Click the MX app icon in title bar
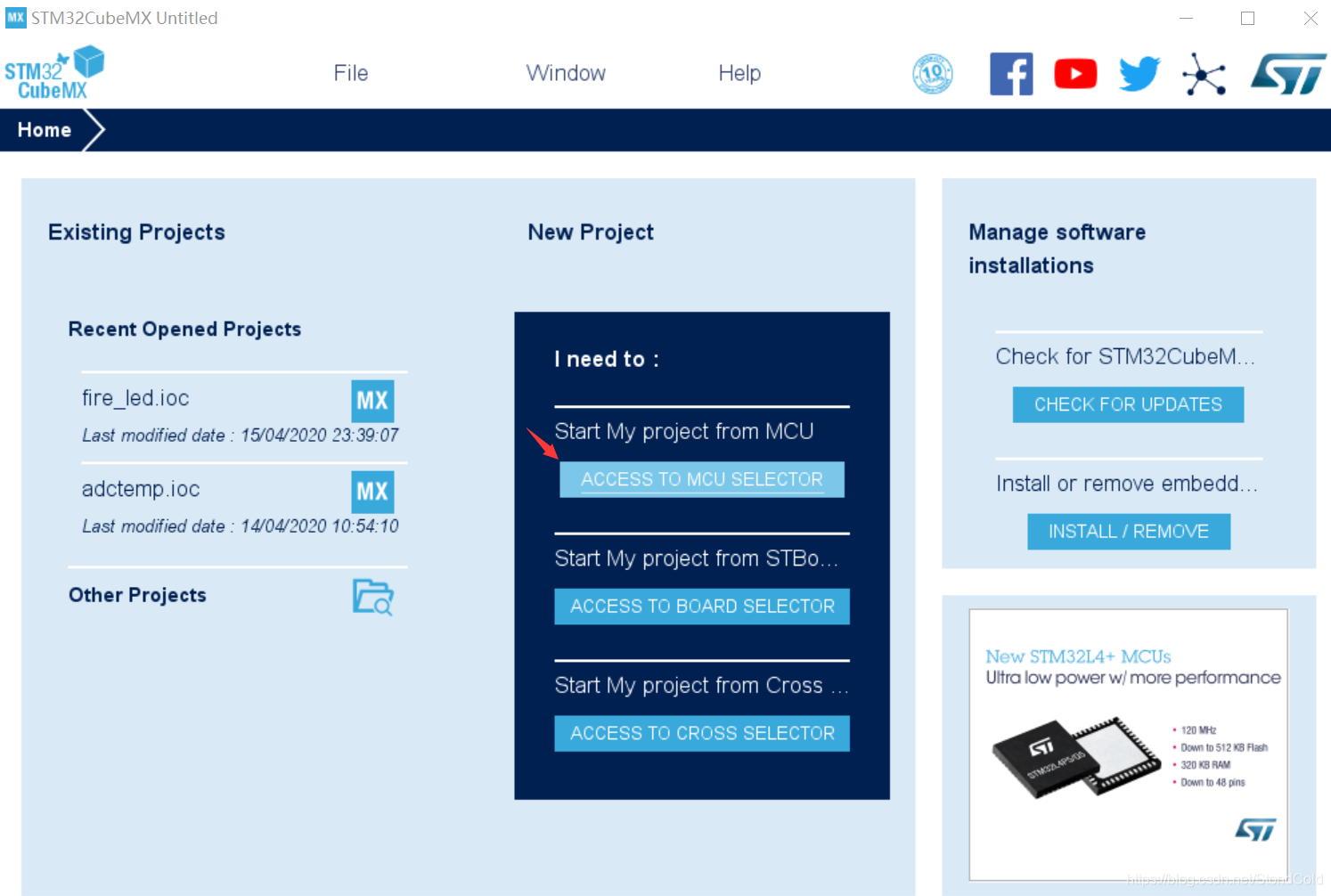The height and width of the screenshot is (896, 1331). tap(16, 18)
